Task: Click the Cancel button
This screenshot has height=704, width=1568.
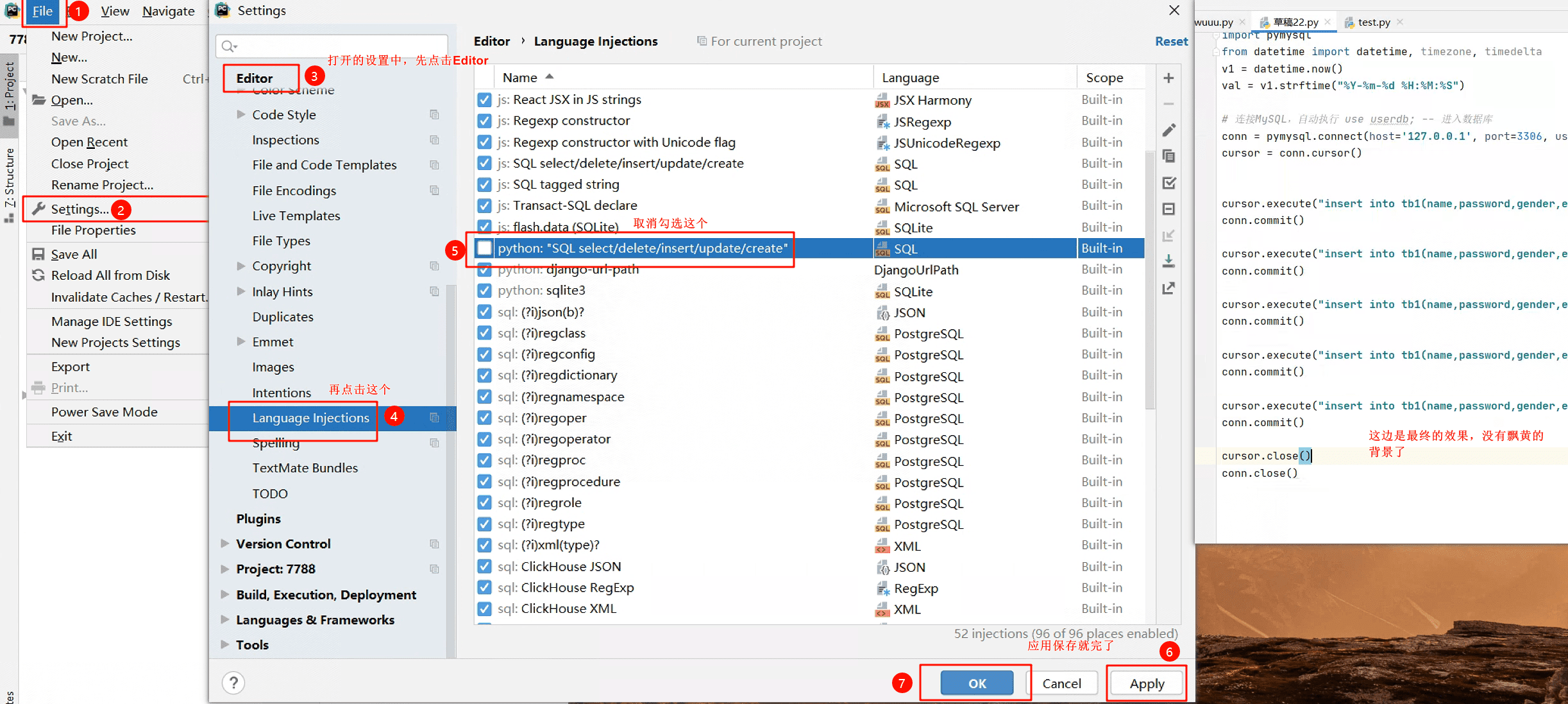Action: [x=1061, y=683]
